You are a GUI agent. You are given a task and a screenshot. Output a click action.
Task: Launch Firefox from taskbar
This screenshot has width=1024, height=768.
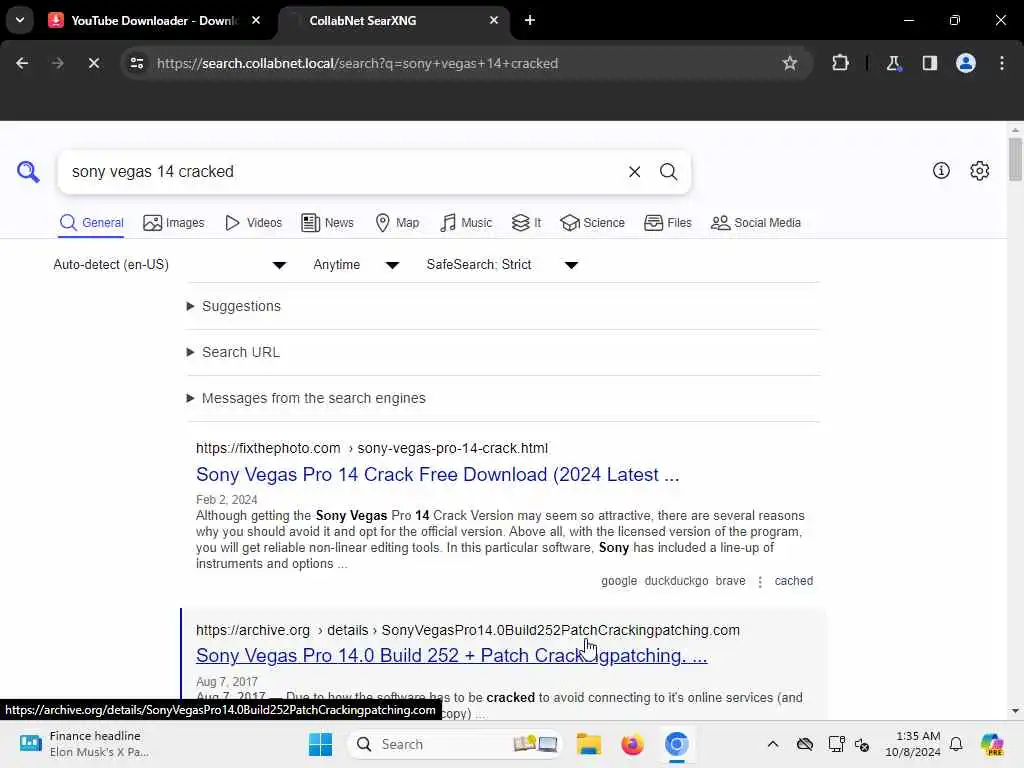coord(632,744)
